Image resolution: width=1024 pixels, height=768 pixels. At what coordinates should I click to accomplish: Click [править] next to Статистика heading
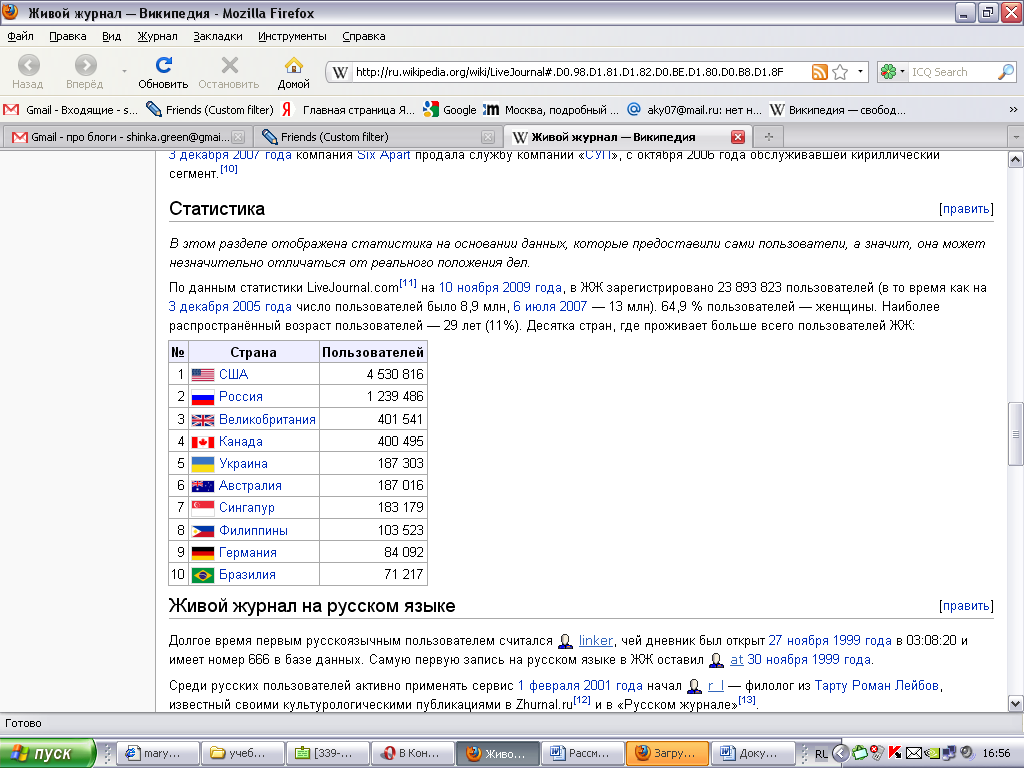(x=967, y=209)
